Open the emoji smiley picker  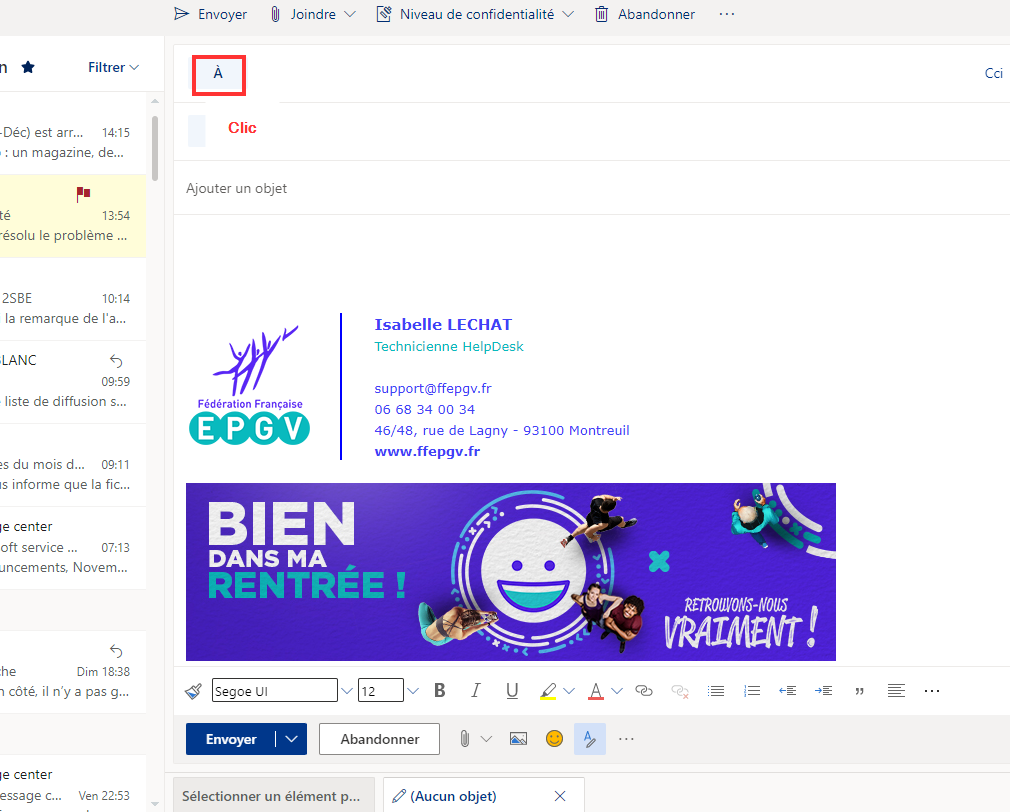click(x=554, y=739)
